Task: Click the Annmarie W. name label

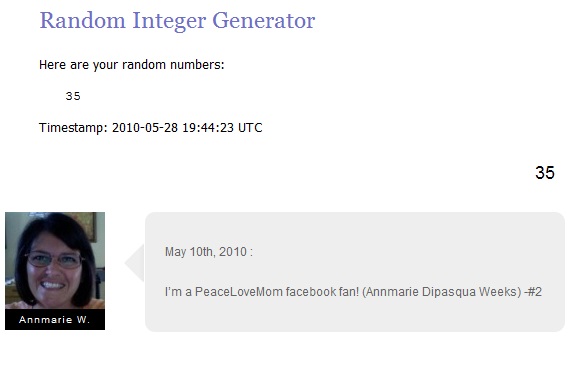Action: 55,320
